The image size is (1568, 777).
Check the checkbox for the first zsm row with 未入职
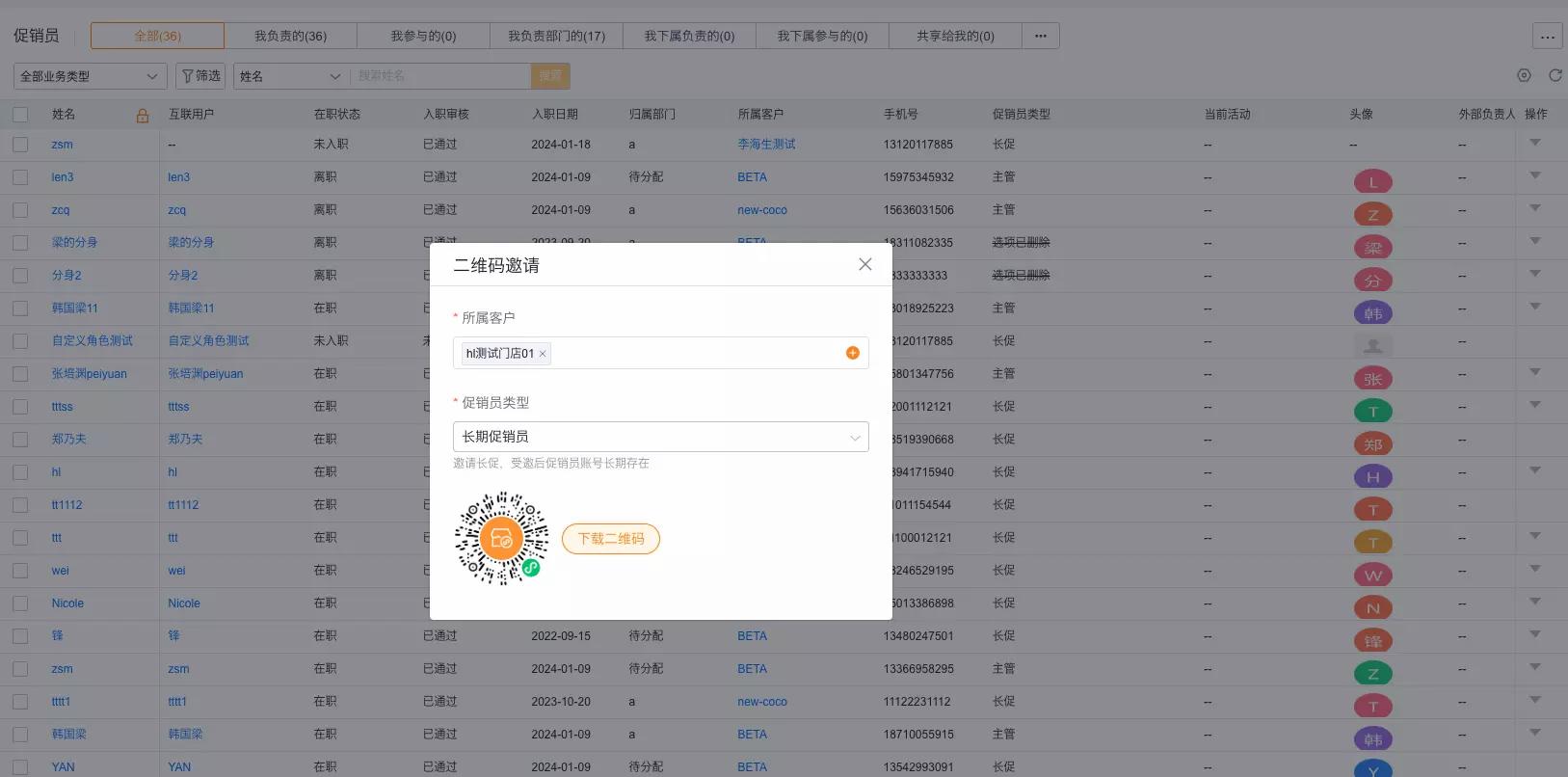click(x=20, y=145)
